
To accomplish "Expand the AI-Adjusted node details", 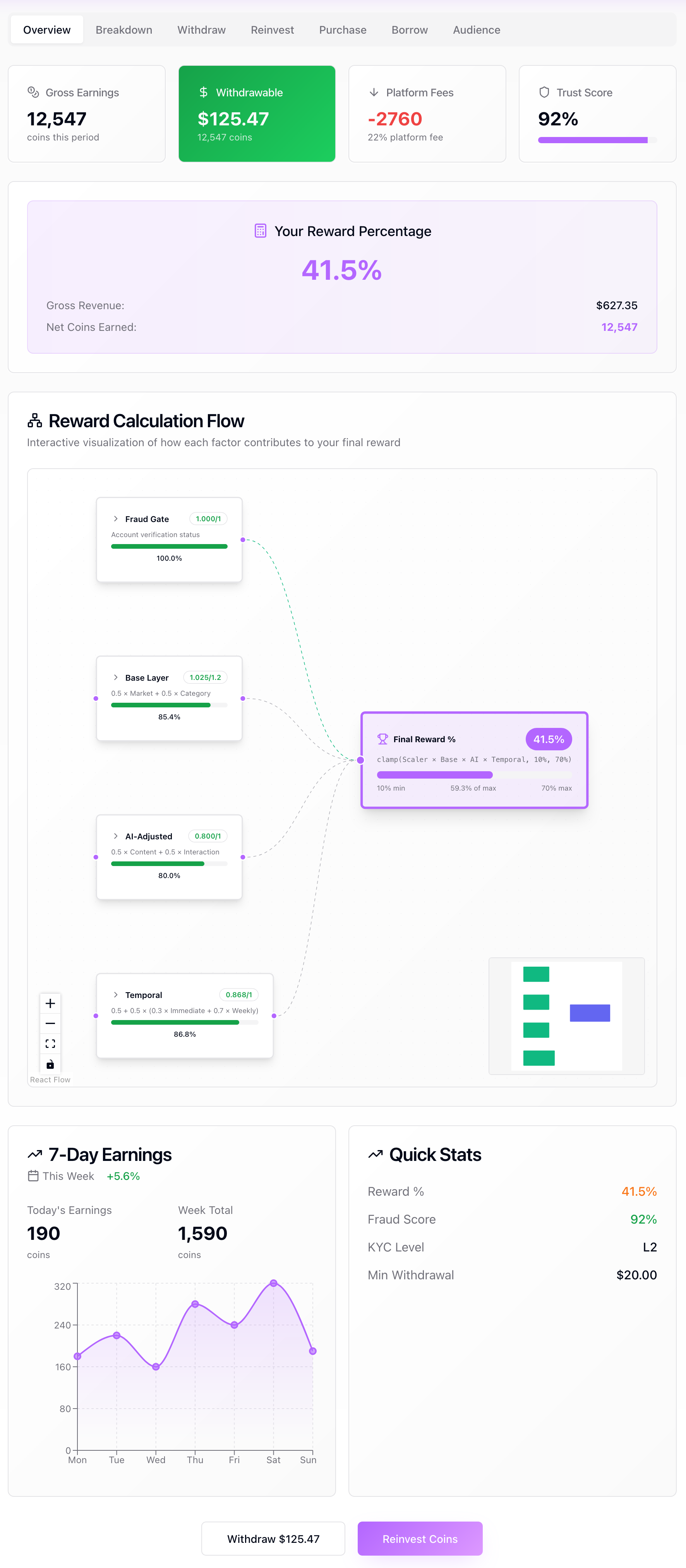I will coord(116,836).
